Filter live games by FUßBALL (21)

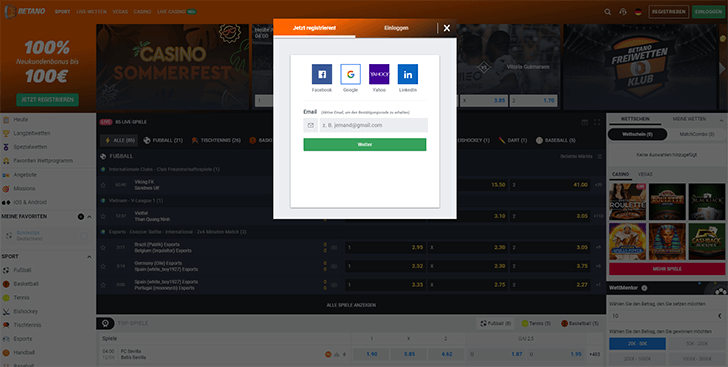click(163, 140)
